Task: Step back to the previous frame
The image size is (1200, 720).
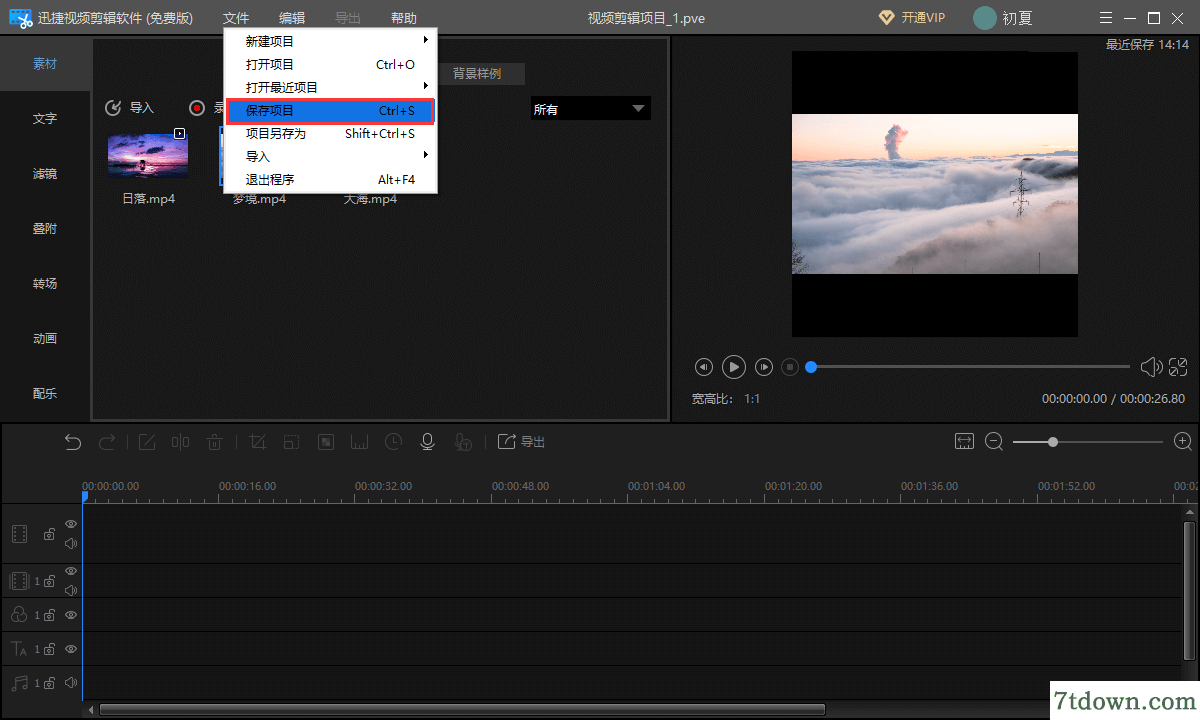Action: point(704,367)
